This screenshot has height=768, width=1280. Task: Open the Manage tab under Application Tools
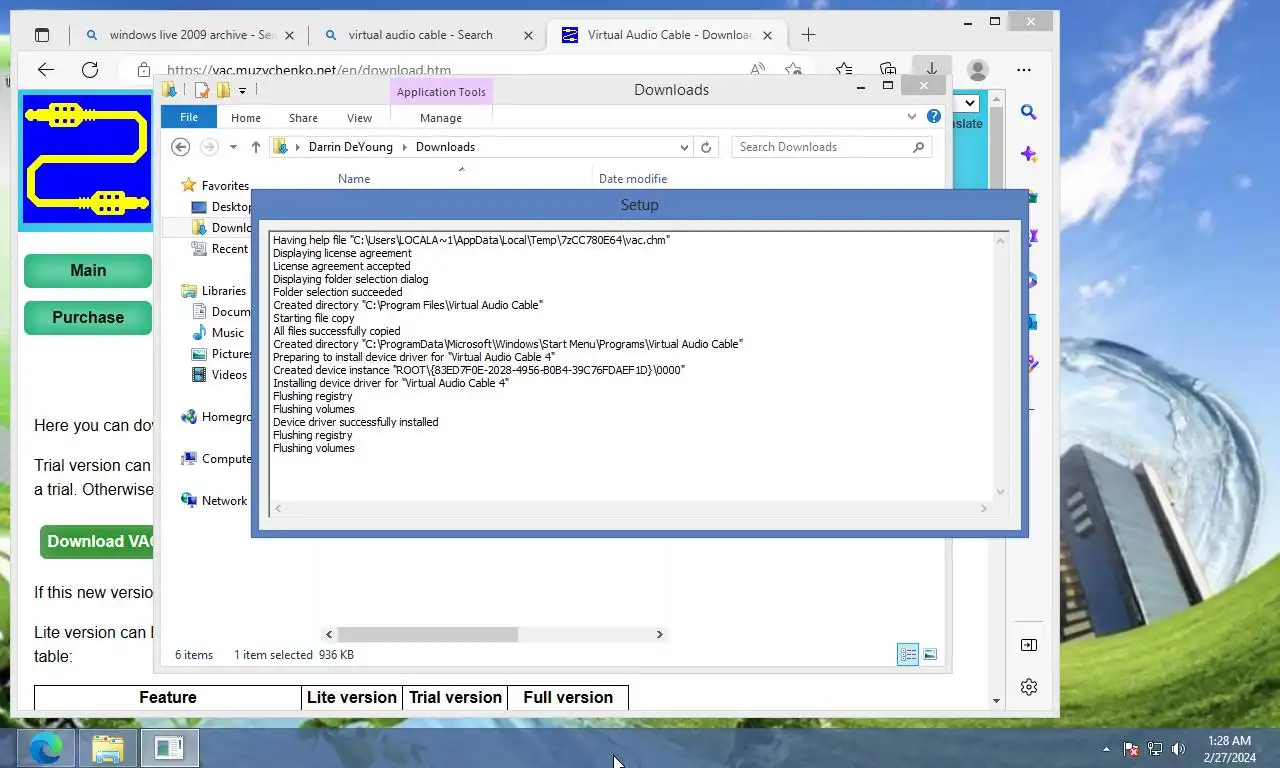tap(441, 118)
